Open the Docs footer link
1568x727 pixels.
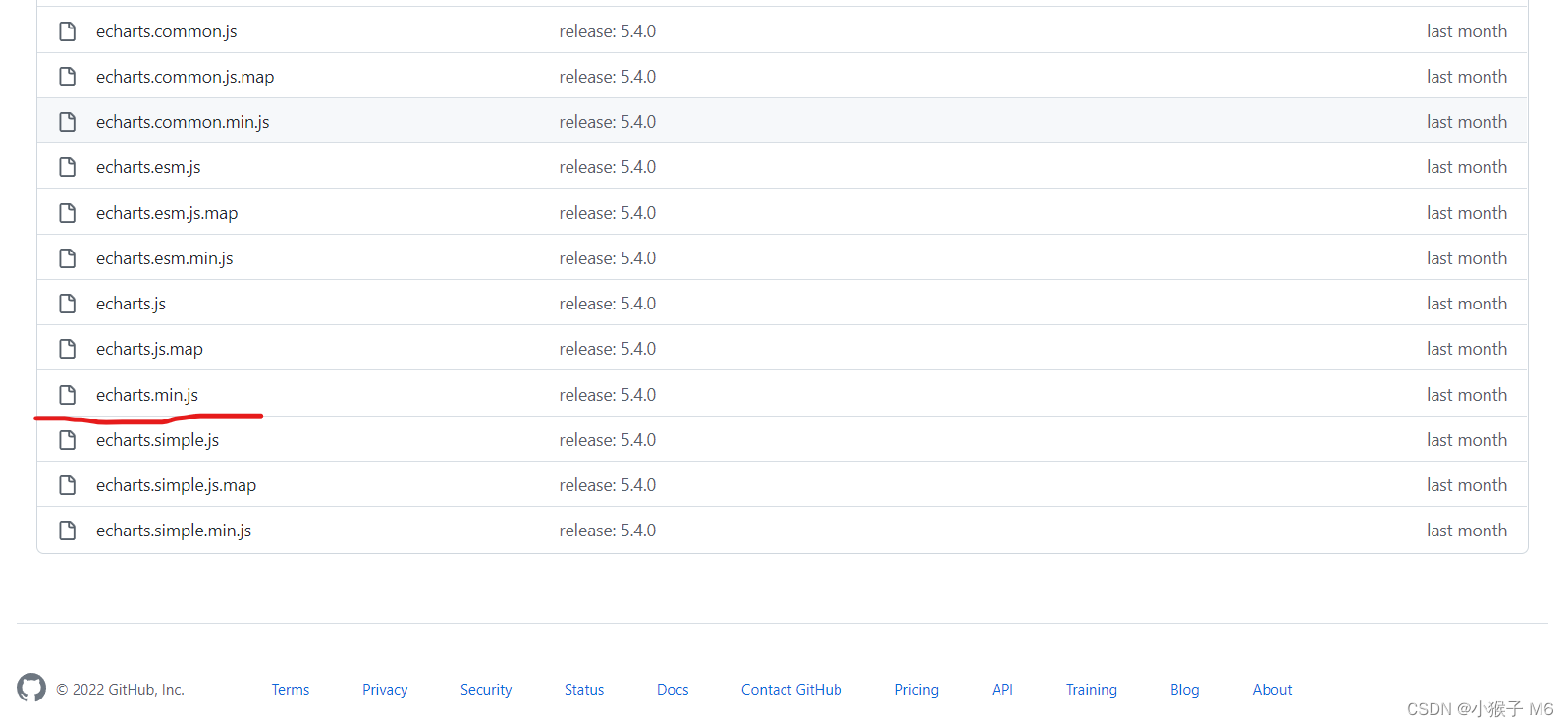[x=673, y=690]
